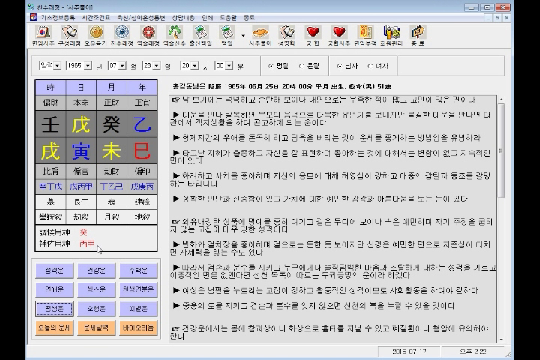Click the Korean flag calendar toolbar icon
The image size is (540, 360).
click(x=43, y=32)
